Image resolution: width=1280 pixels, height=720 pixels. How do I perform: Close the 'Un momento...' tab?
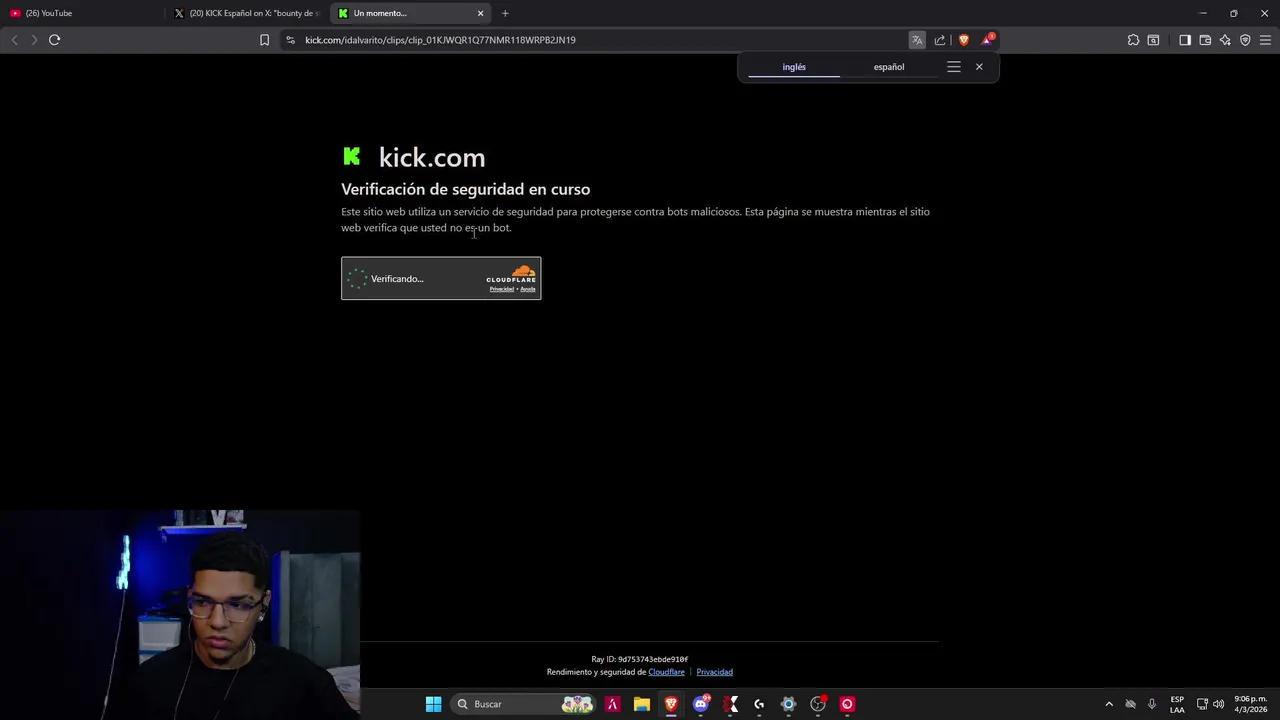pyautogui.click(x=480, y=13)
